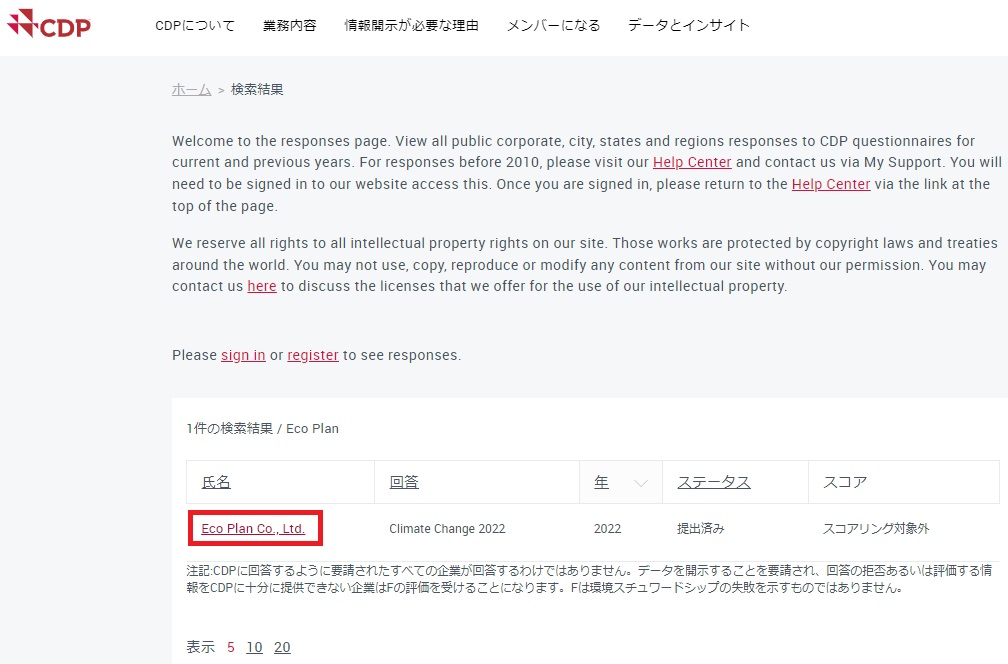
Task: Sort results by ステータス column
Action: [713, 482]
